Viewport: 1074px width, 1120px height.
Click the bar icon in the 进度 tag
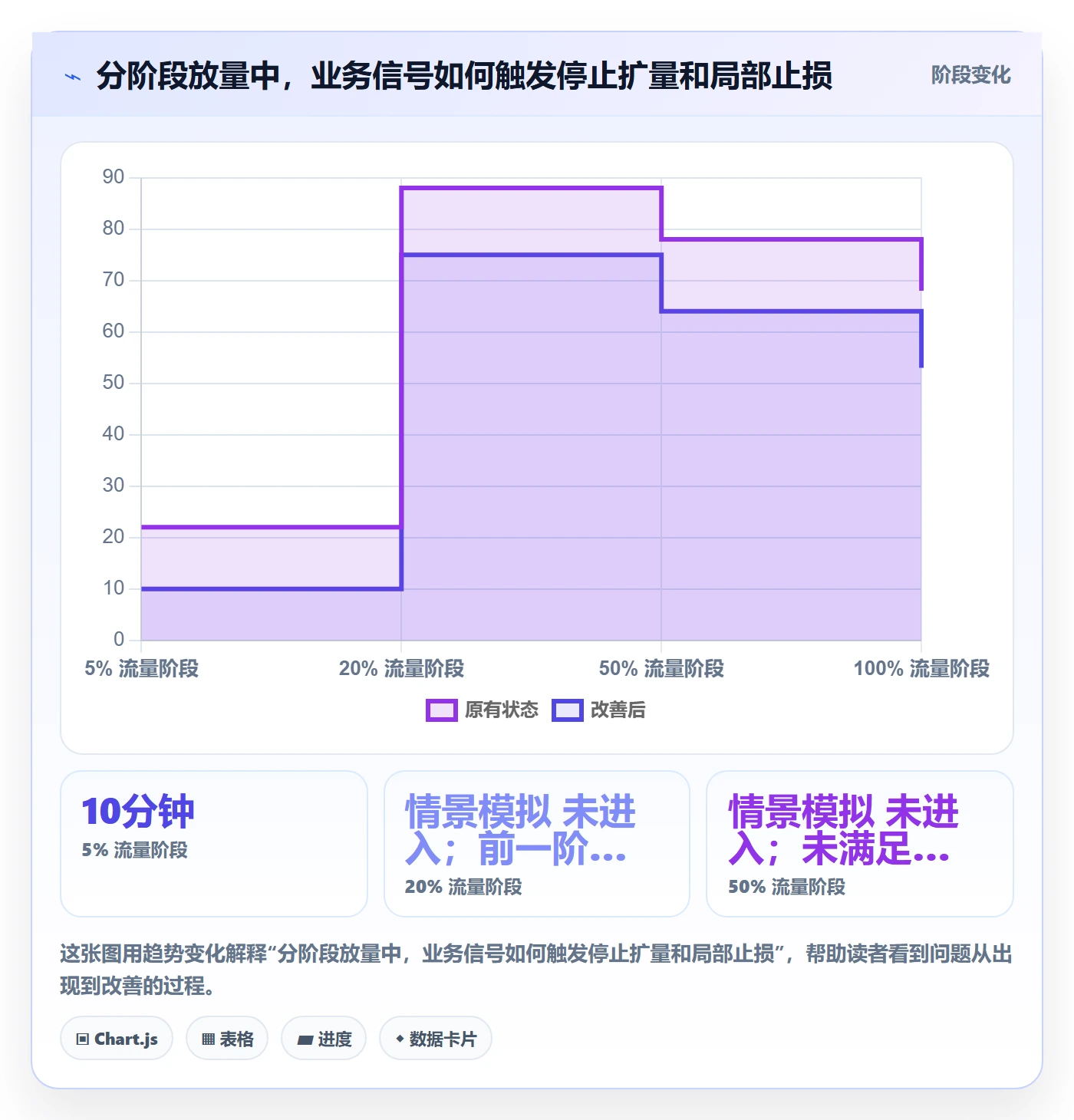coord(305,1040)
